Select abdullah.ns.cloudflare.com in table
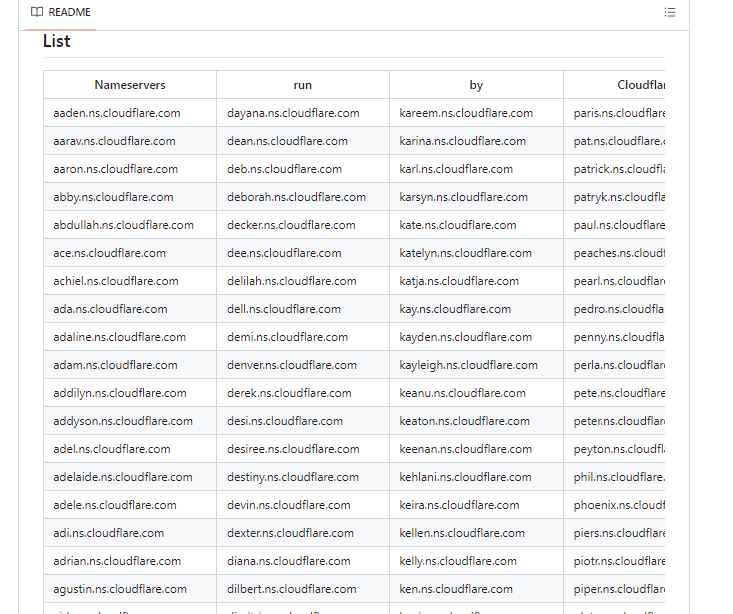Screen dimensions: 733x614 [x=124, y=225]
